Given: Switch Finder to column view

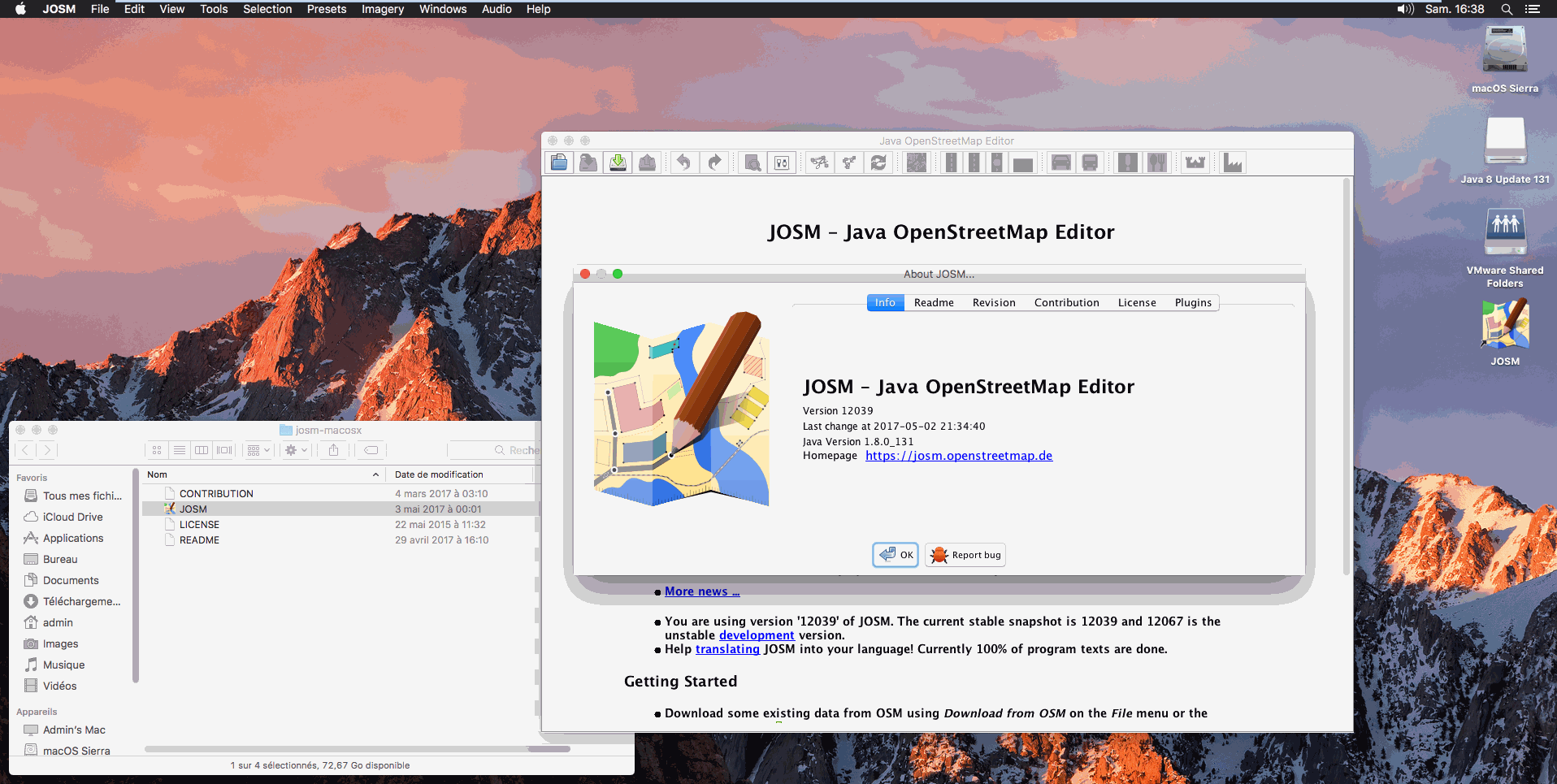Looking at the screenshot, I should click(202, 450).
